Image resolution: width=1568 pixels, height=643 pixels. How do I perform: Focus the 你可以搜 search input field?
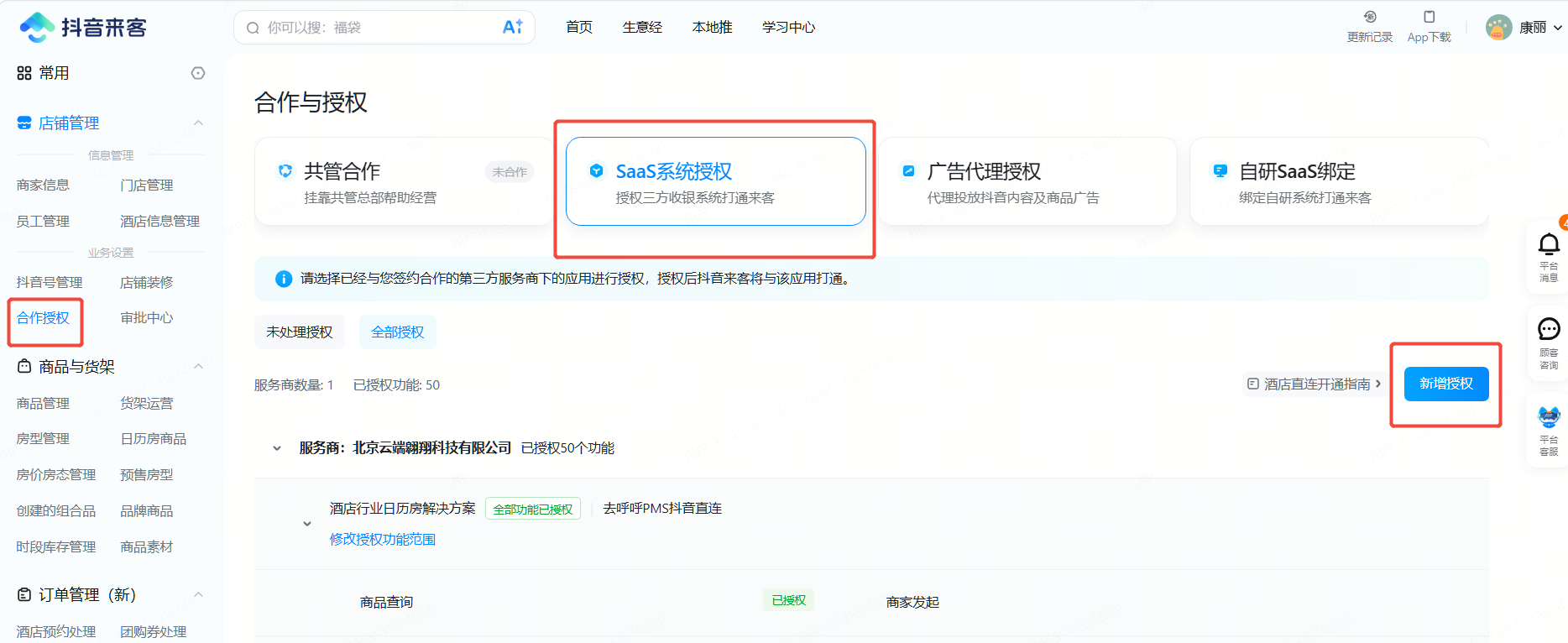point(384,28)
